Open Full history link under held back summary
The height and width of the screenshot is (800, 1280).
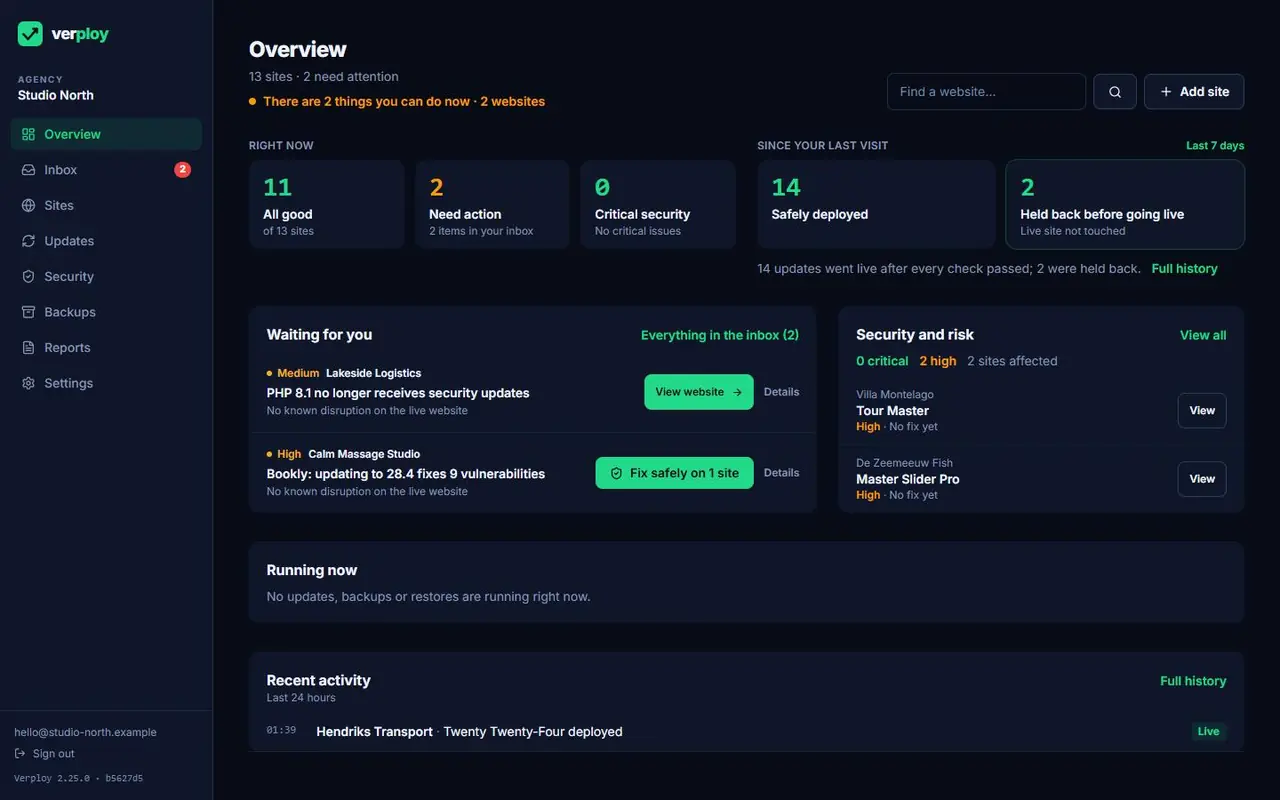(x=1184, y=269)
